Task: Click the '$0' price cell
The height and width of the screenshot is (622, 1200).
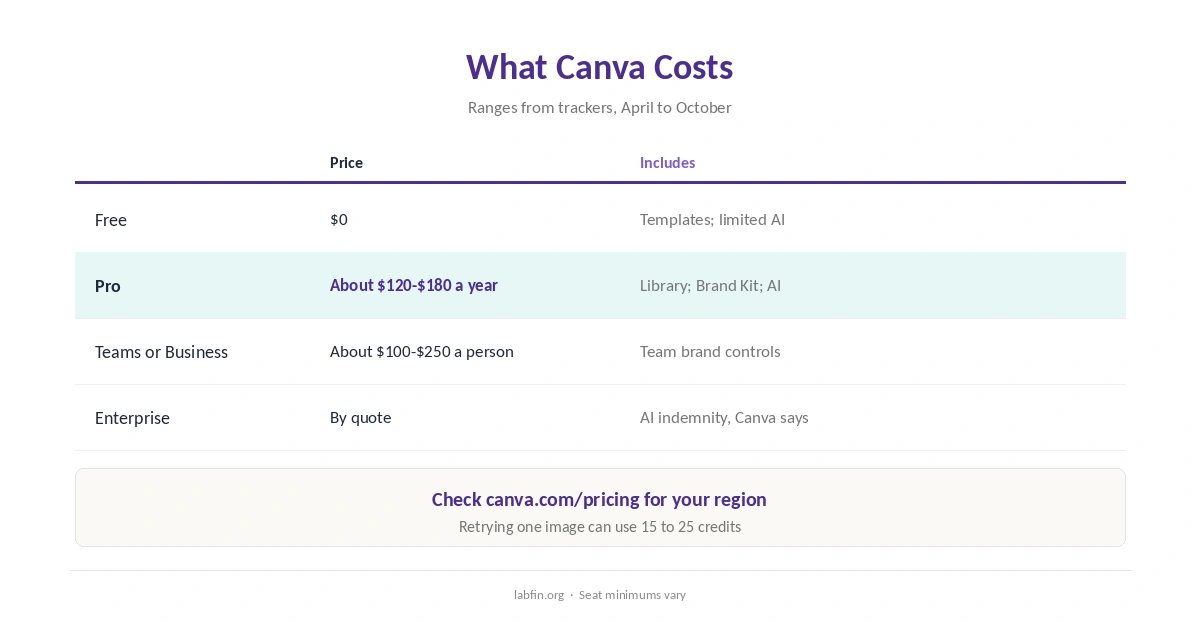Action: [x=339, y=219]
